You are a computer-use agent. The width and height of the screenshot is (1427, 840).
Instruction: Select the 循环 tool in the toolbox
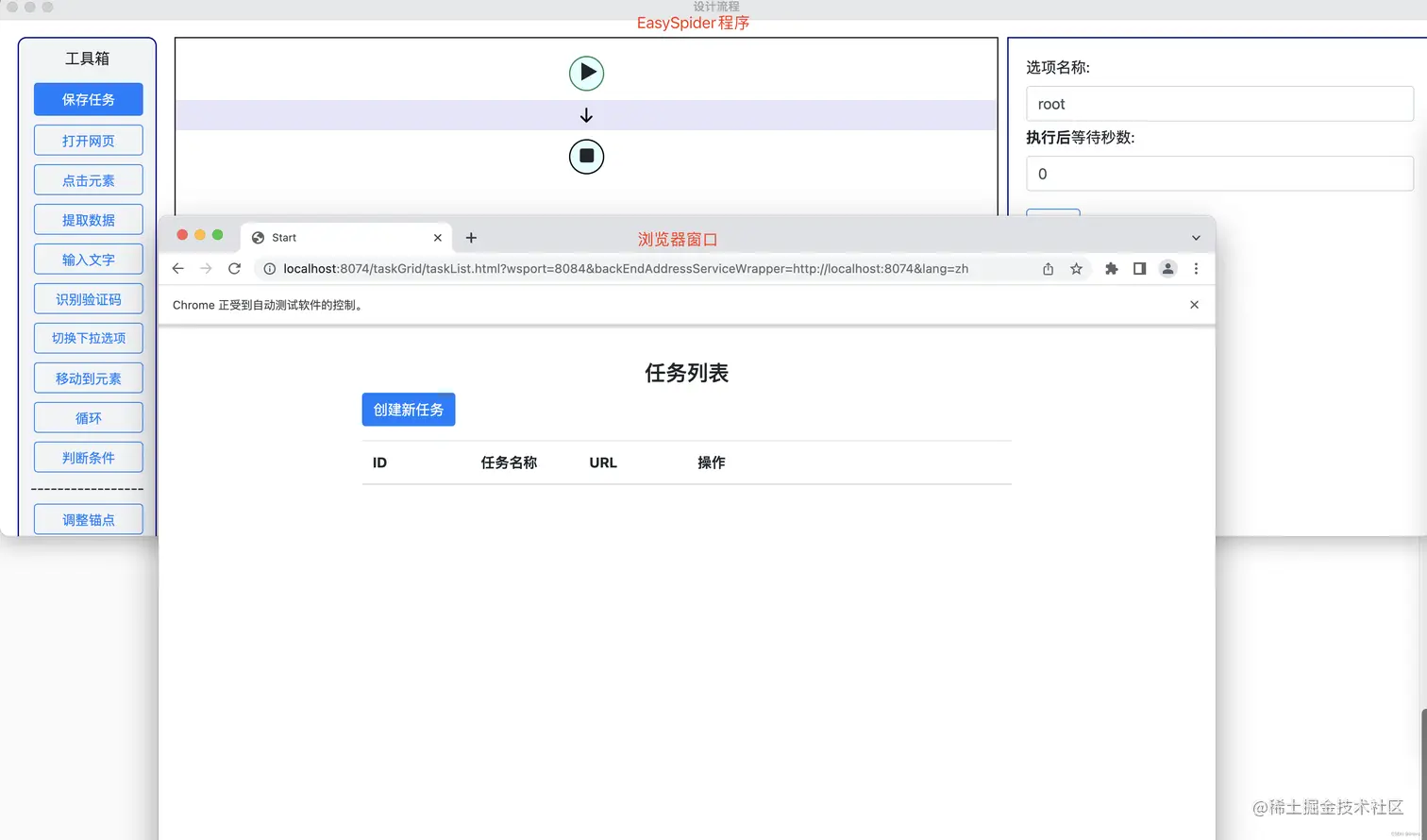[88, 417]
